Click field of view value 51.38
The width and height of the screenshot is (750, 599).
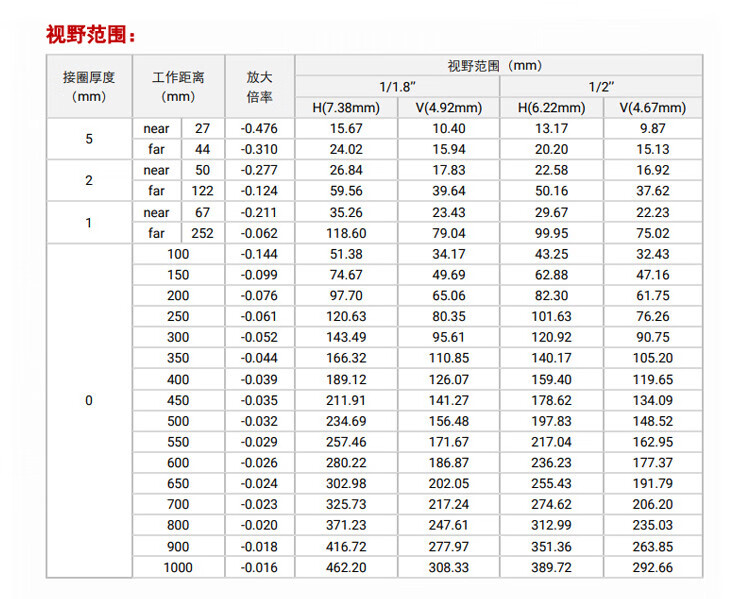[346, 254]
